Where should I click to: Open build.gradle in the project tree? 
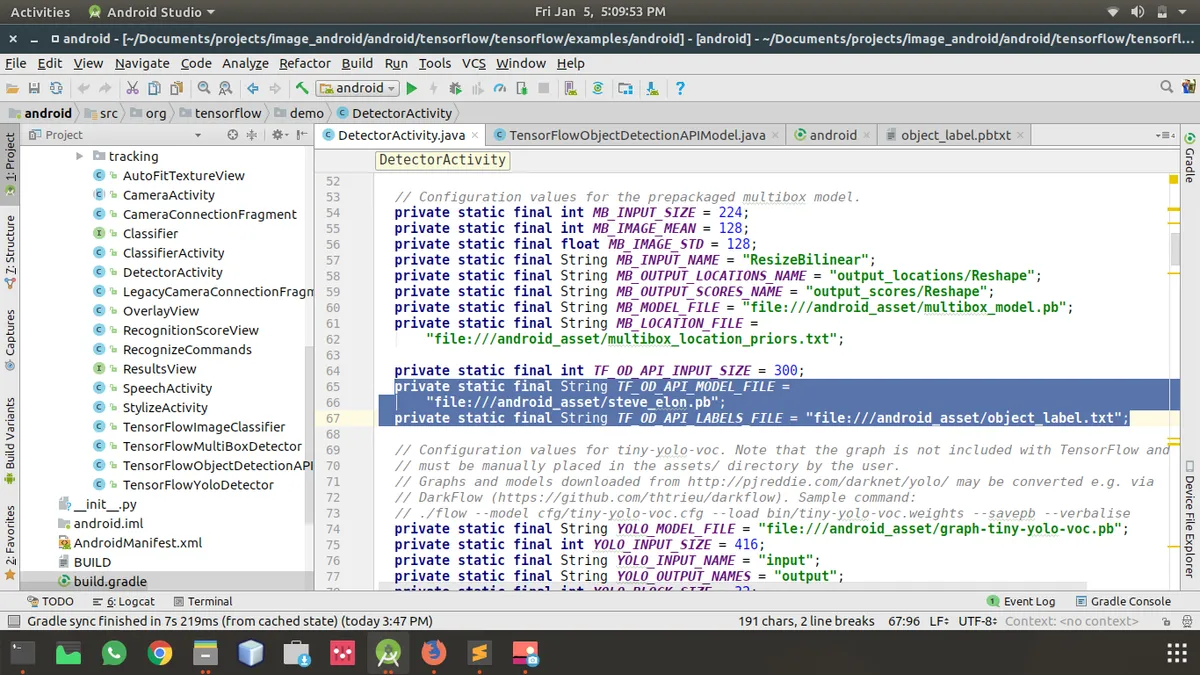point(109,581)
